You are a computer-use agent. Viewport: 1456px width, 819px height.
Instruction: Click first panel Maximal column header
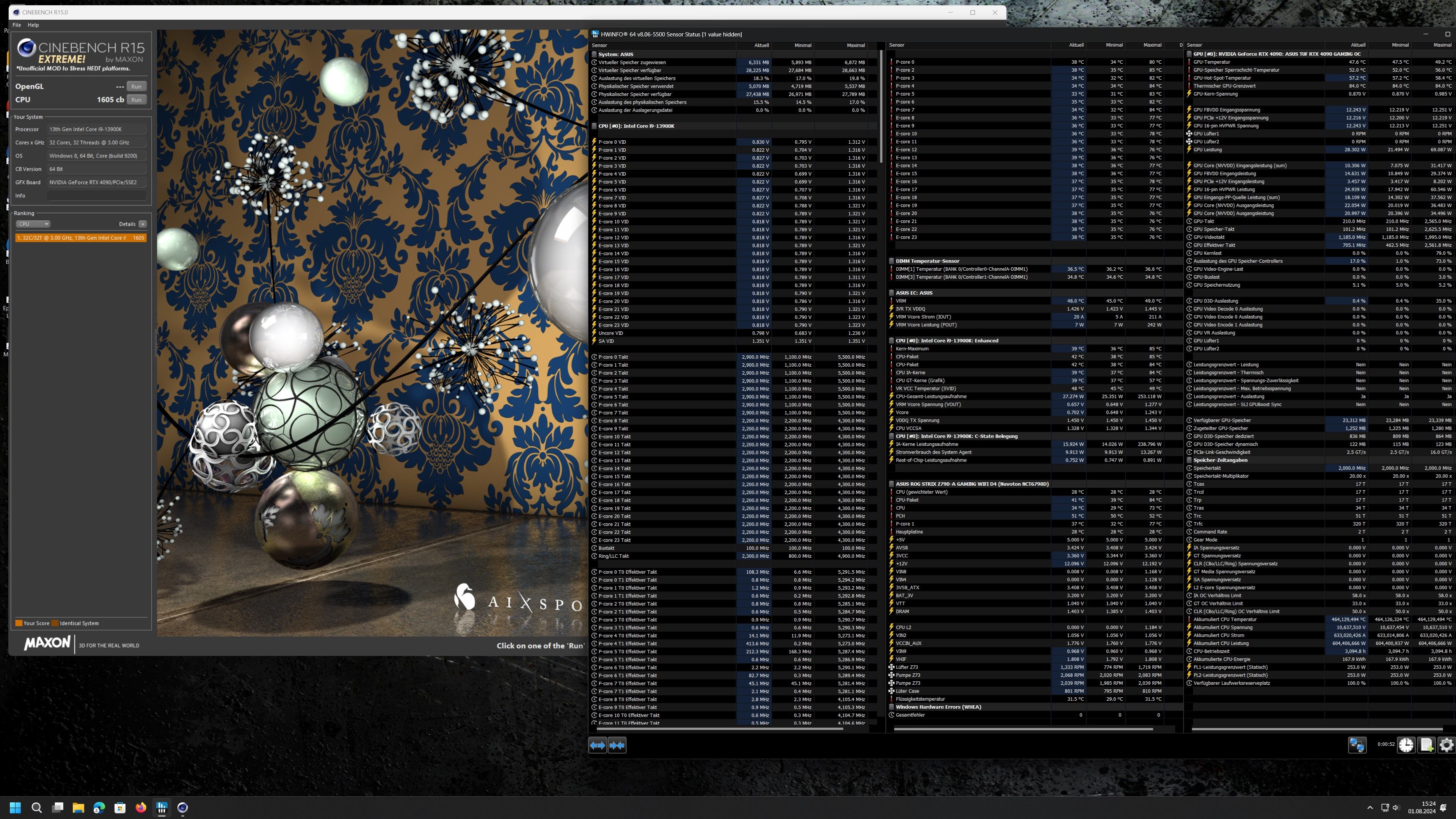tap(841, 45)
